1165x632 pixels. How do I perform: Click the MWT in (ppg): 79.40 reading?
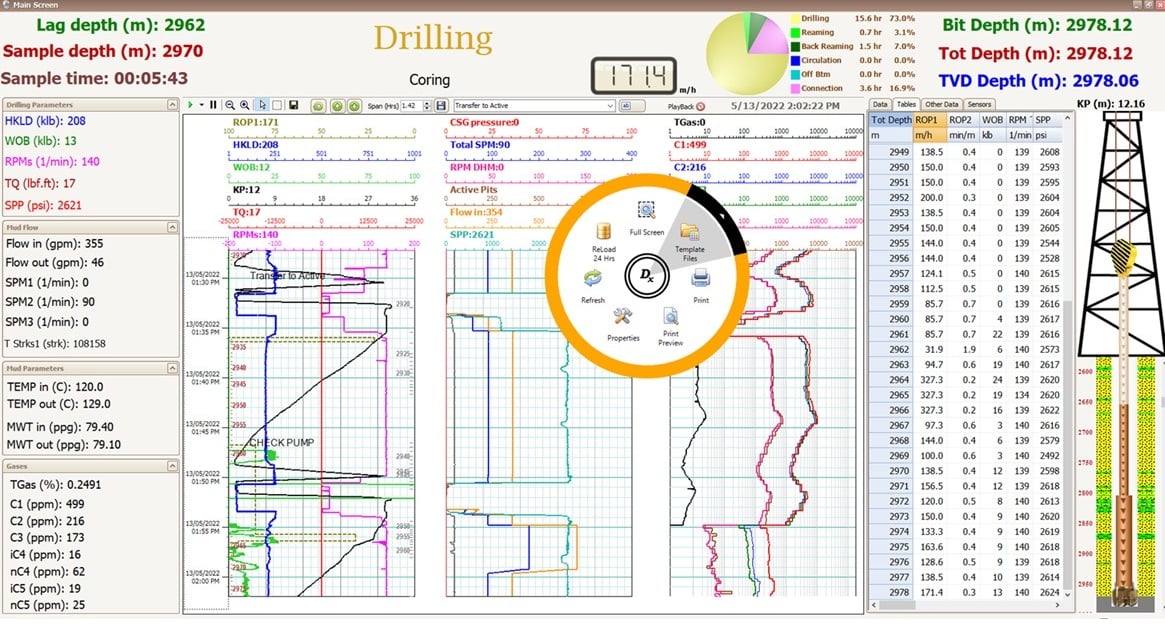pos(60,427)
